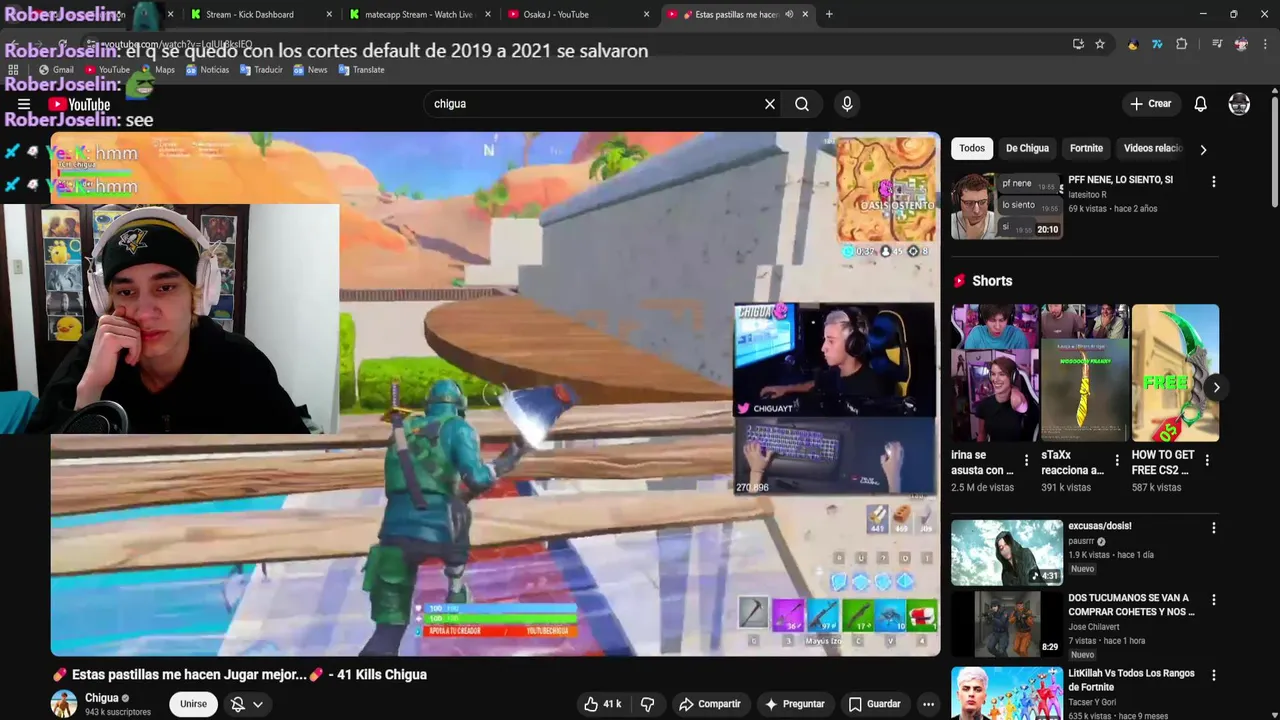The image size is (1280, 720).
Task: Open Gmail bookmark
Action: [x=56, y=70]
